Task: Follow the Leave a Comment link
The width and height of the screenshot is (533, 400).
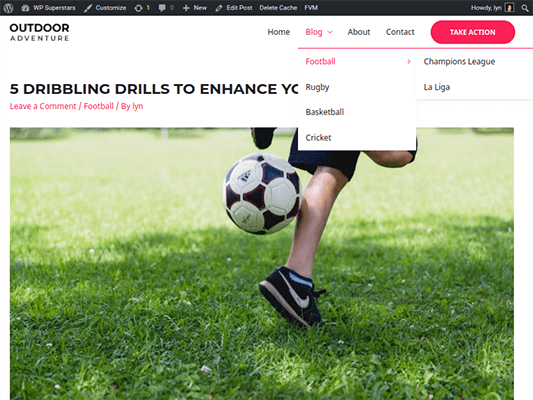Action: coord(43,106)
